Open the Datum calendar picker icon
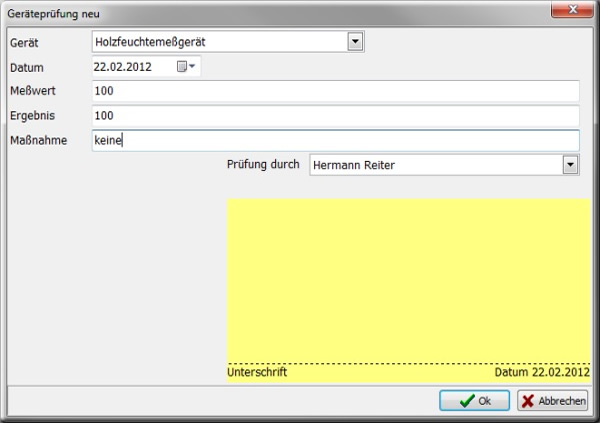 click(186, 67)
